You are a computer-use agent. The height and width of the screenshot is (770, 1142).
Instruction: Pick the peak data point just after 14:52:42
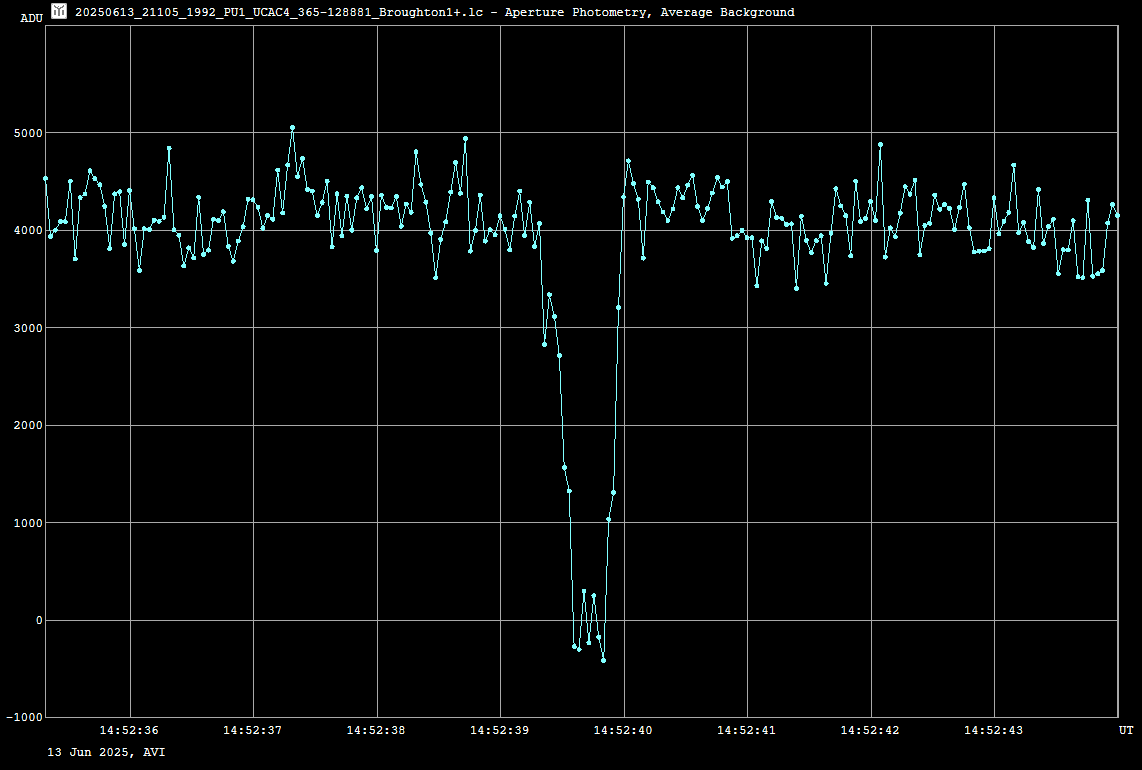[880, 144]
